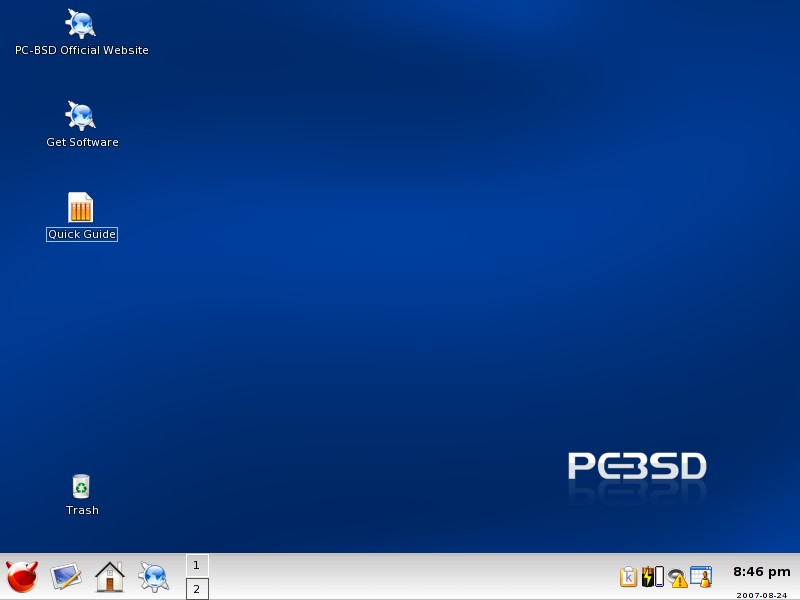The height and width of the screenshot is (600, 800).
Task: Click the PC-BSD logo on the wallpaper
Action: pyautogui.click(x=637, y=467)
